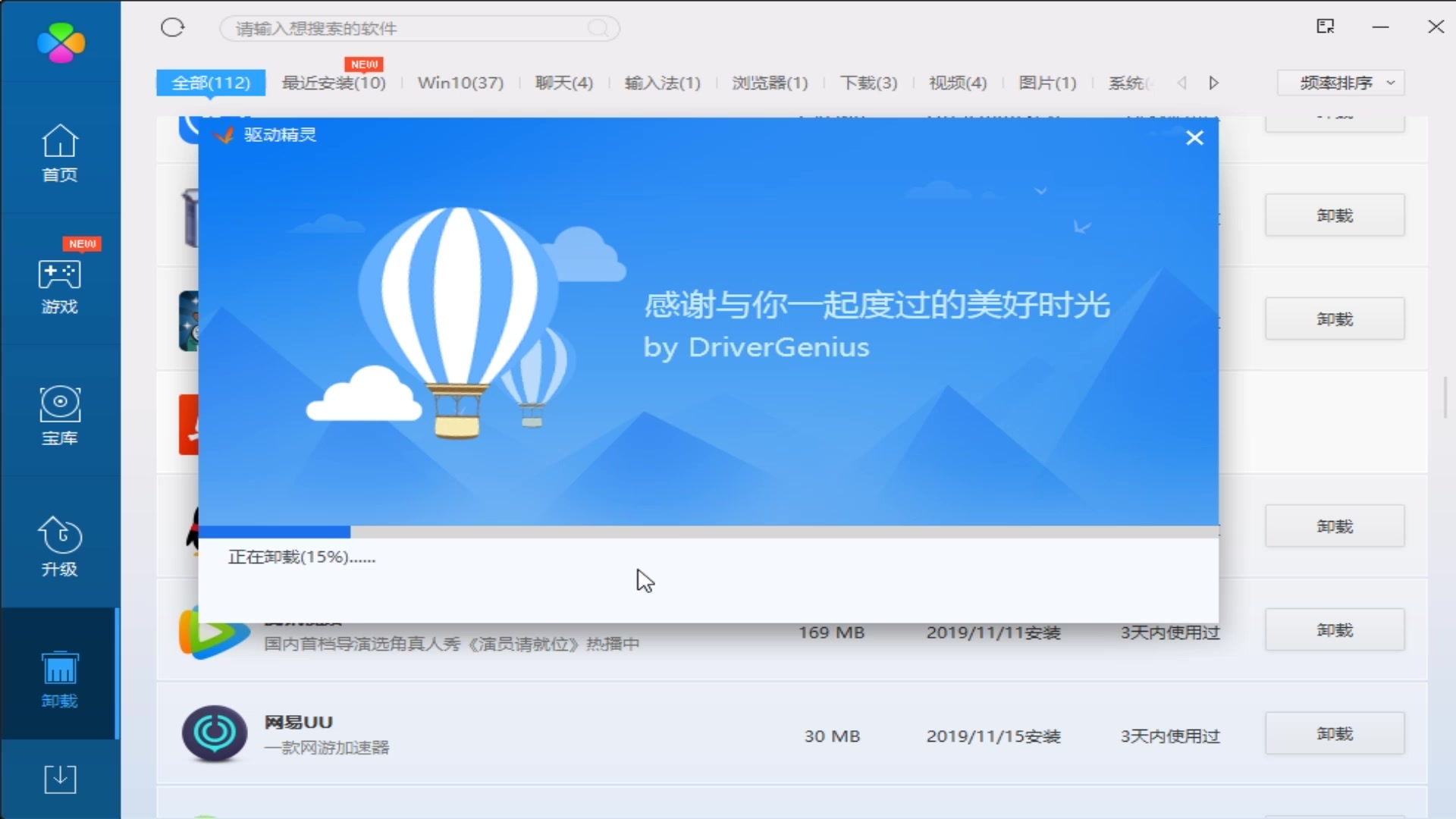Viewport: 1456px width, 819px height.
Task: Click the 正在卸载(15%) status text
Action: tap(302, 557)
